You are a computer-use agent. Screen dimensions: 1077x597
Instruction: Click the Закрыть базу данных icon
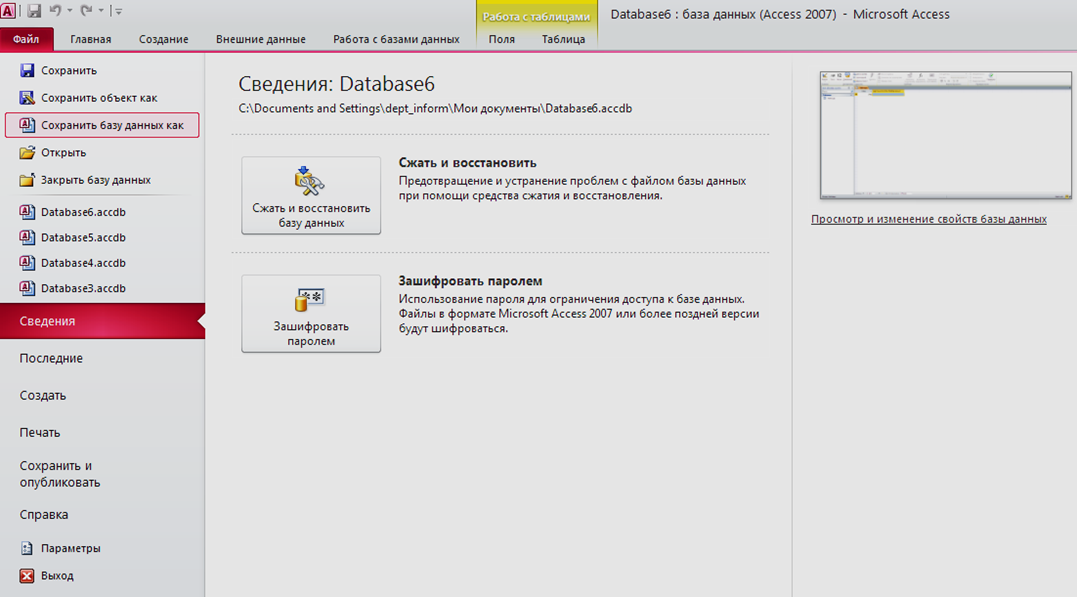click(x=27, y=180)
